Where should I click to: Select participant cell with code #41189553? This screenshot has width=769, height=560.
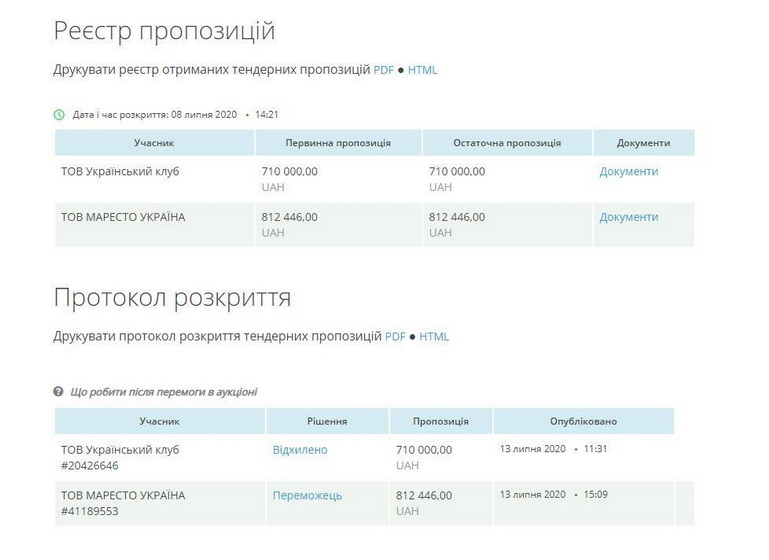pyautogui.click(x=159, y=503)
